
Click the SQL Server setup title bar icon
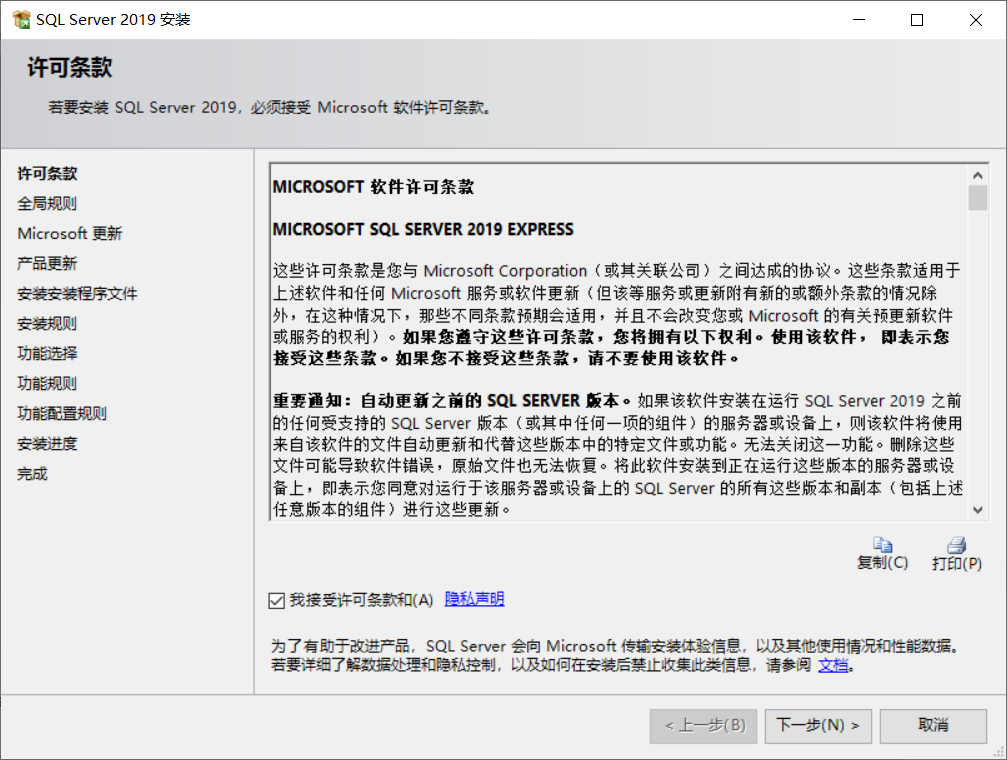click(22, 20)
